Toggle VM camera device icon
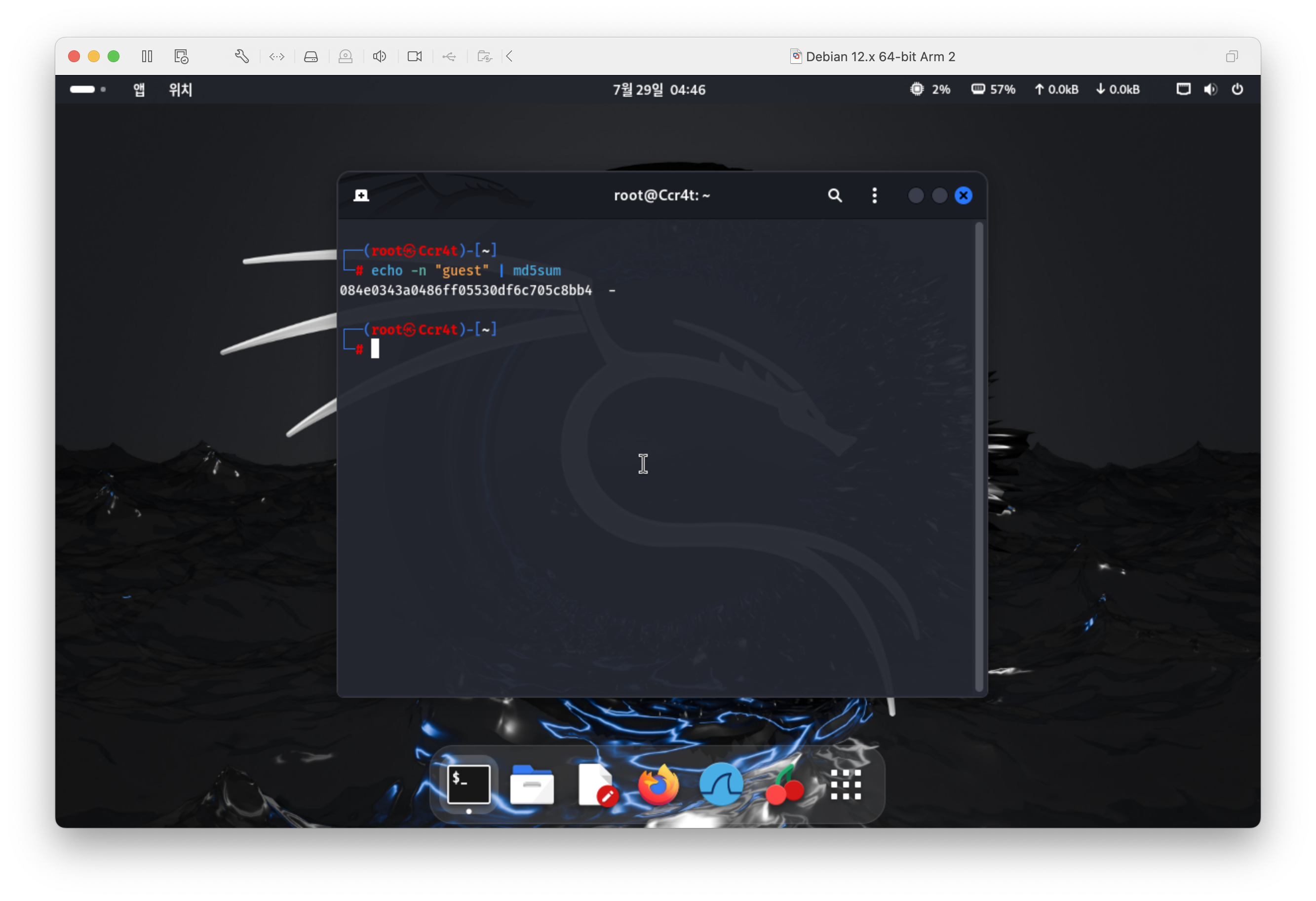 tap(415, 57)
